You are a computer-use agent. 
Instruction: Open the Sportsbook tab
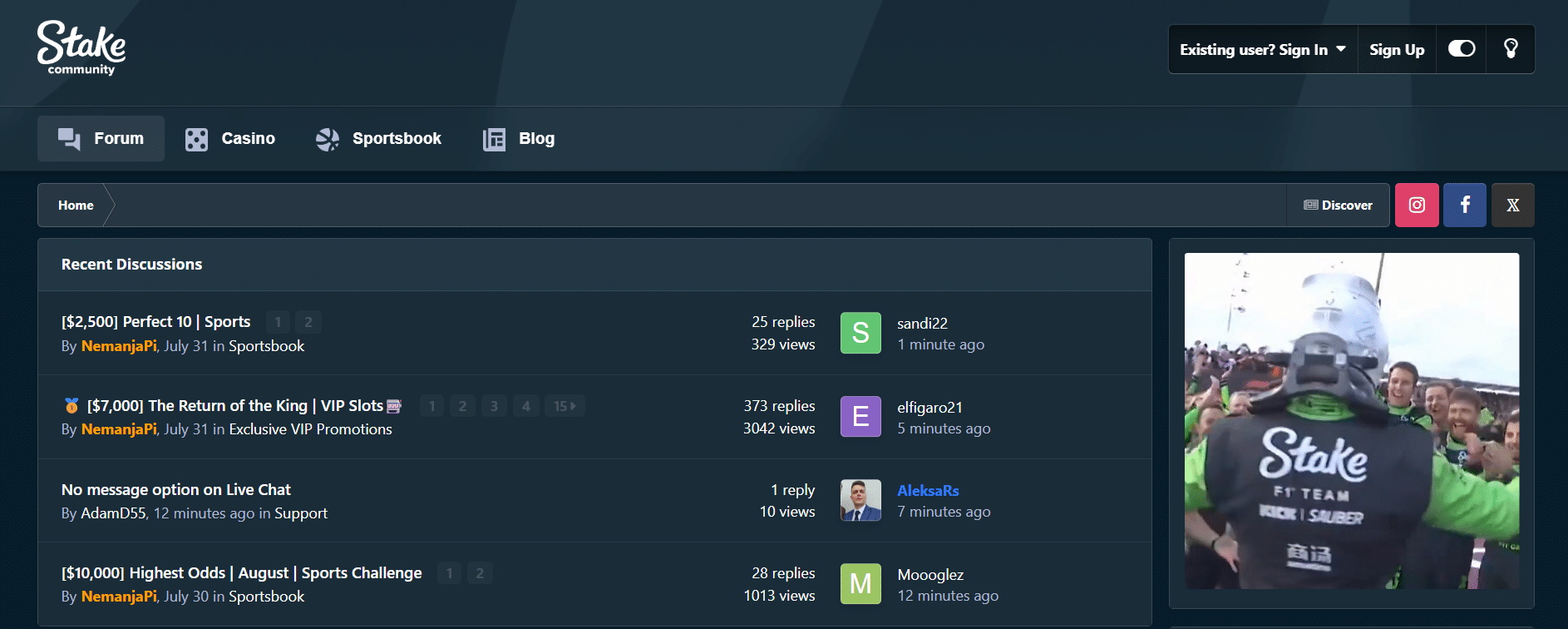point(379,139)
